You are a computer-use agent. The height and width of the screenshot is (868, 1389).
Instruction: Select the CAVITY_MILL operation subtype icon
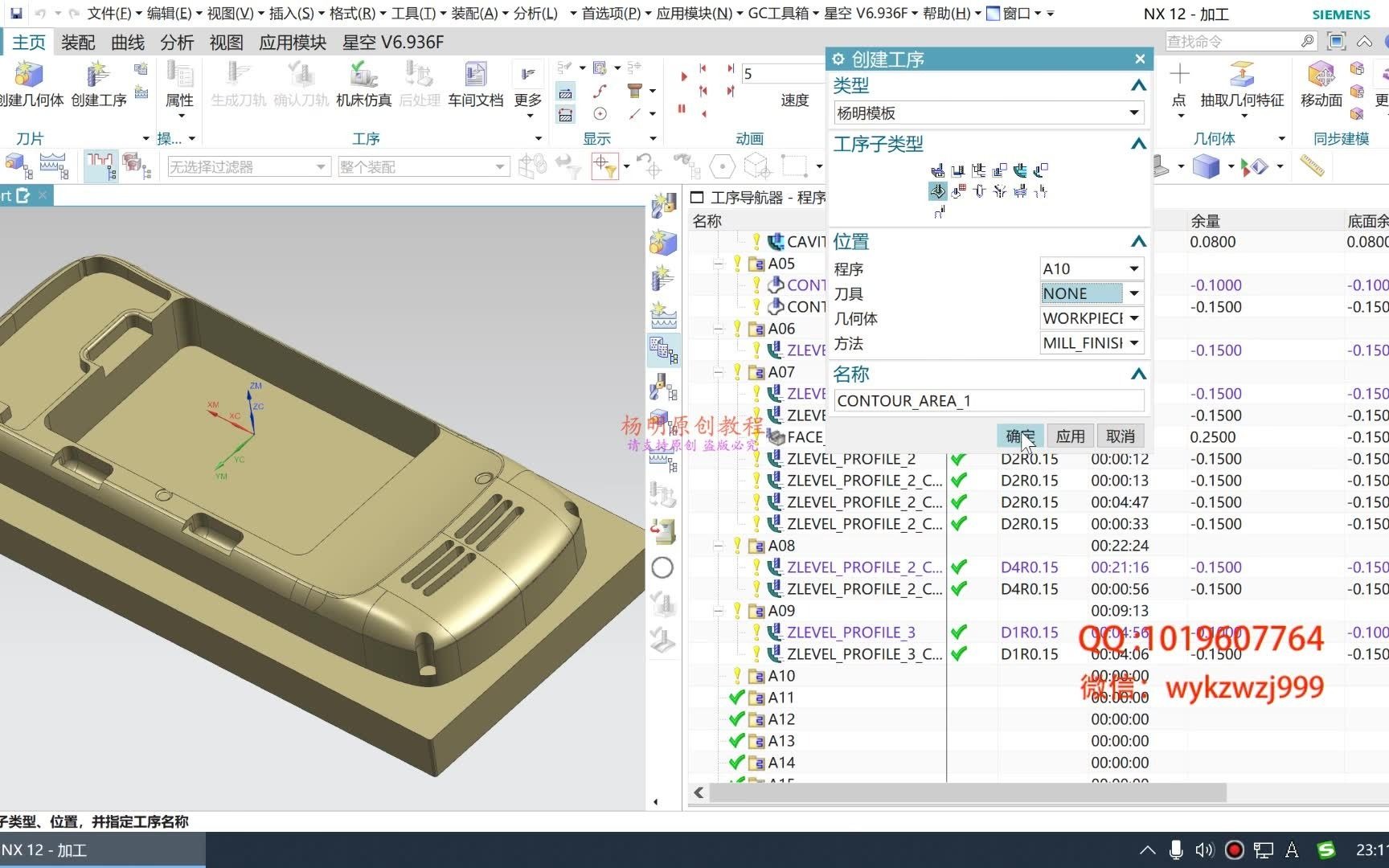pos(937,170)
